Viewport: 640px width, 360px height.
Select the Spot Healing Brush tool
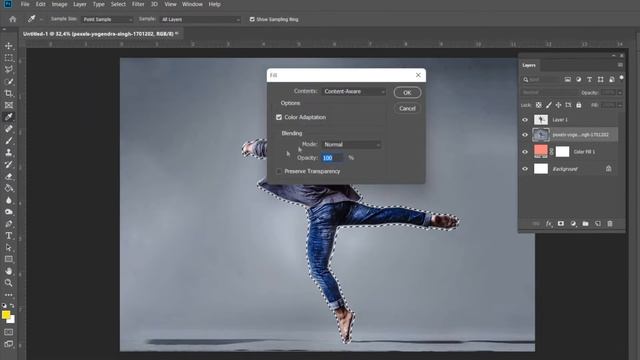pos(9,129)
